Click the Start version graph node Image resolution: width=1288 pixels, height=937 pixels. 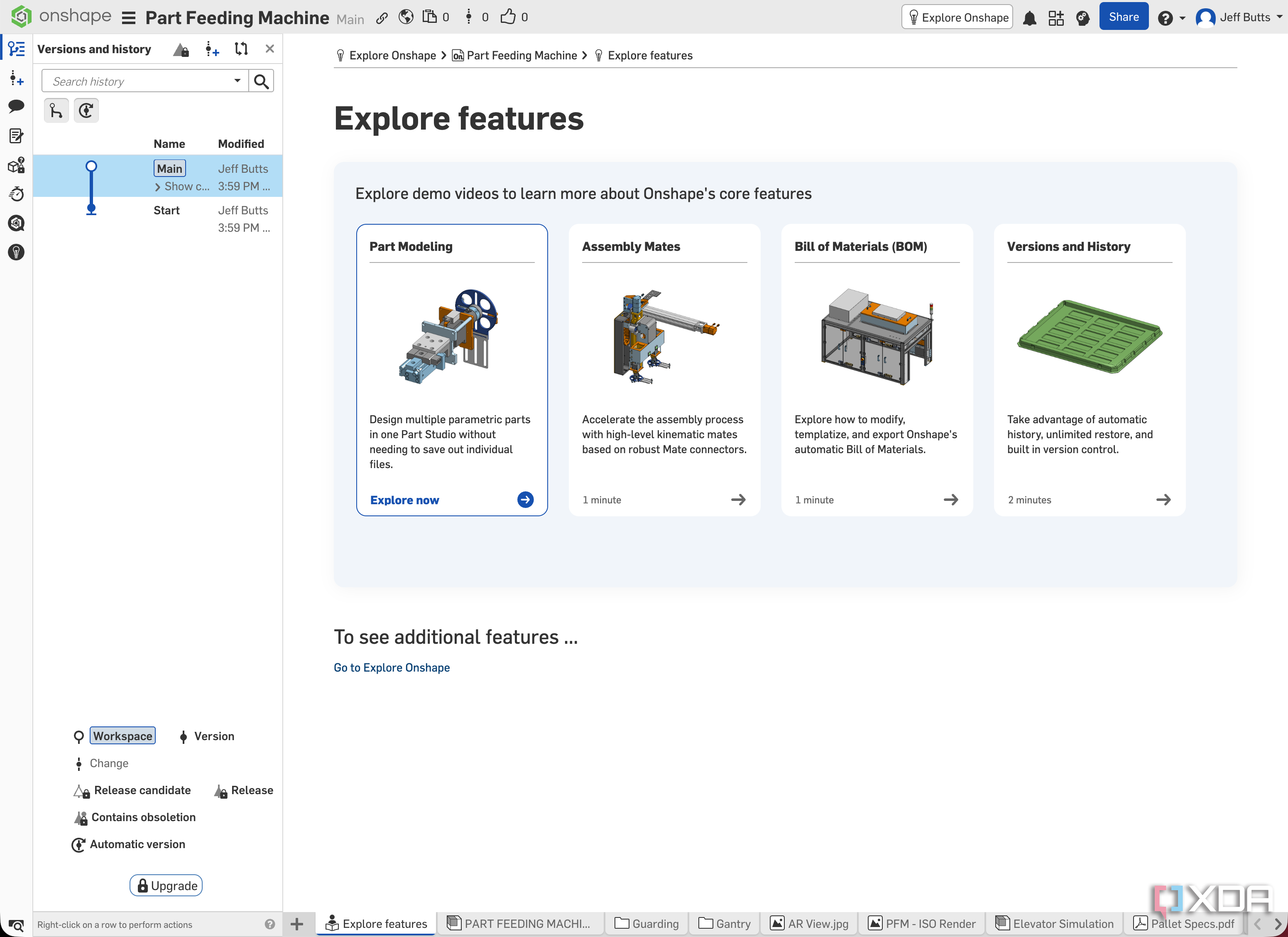tap(91, 210)
